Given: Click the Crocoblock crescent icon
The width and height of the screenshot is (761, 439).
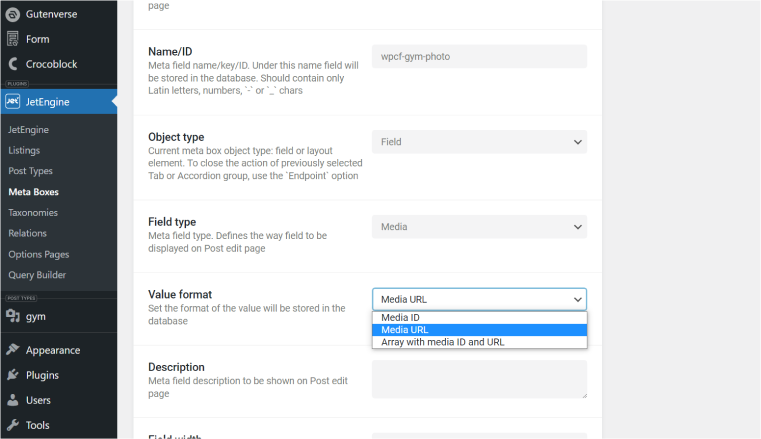Looking at the screenshot, I should (x=13, y=64).
